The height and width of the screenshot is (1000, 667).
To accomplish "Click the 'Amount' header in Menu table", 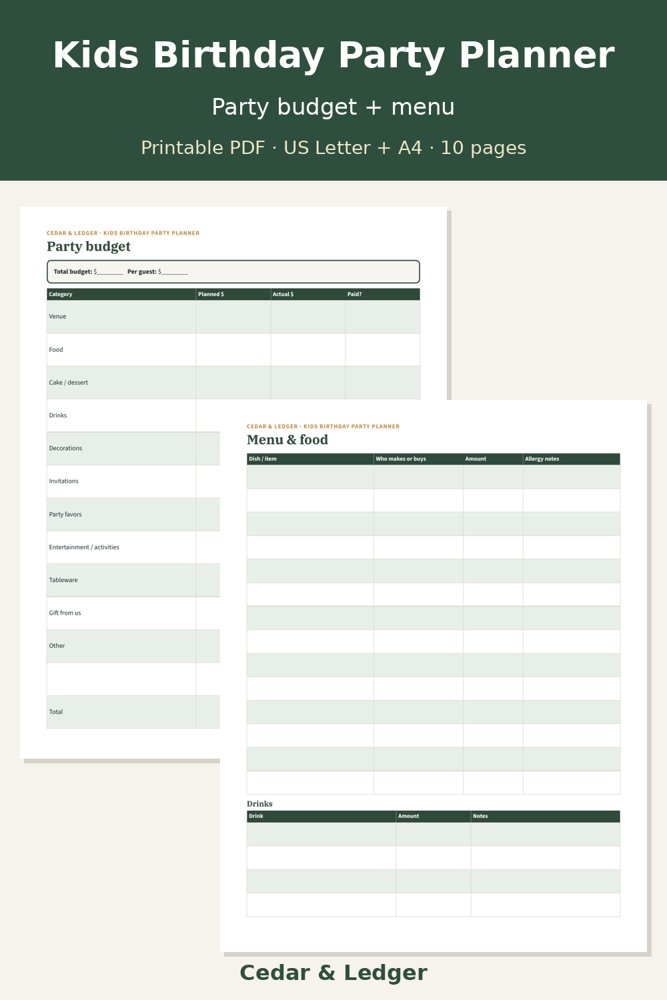I will (x=493, y=459).
